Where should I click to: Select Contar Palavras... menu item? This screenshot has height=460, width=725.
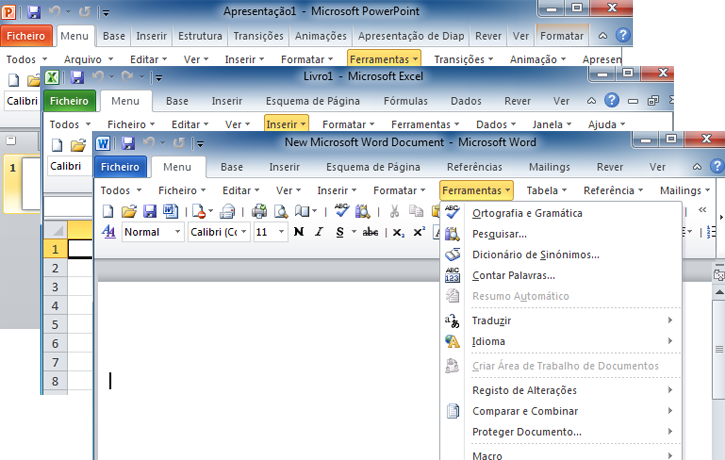click(561, 276)
